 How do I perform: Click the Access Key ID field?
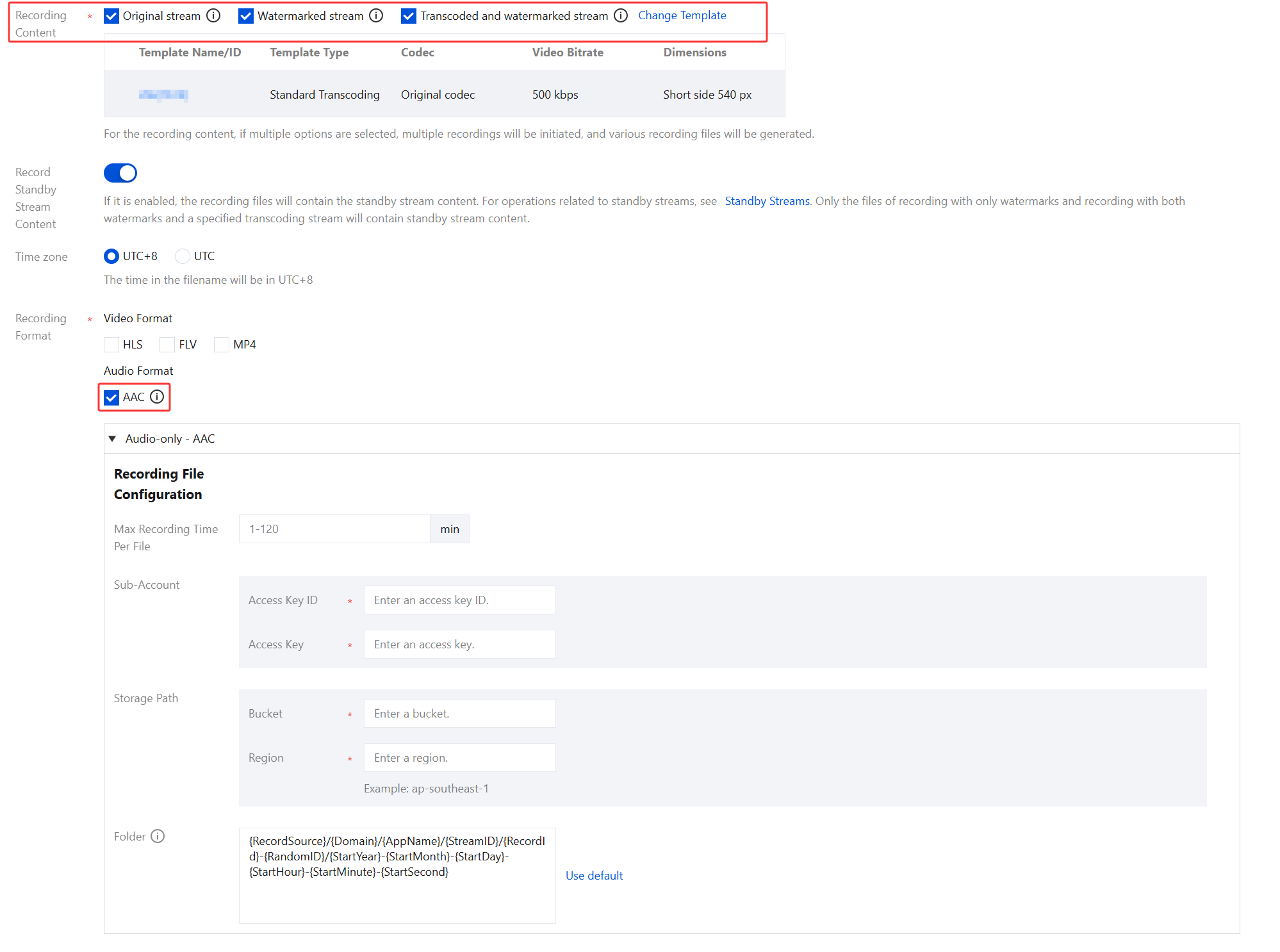[459, 600]
